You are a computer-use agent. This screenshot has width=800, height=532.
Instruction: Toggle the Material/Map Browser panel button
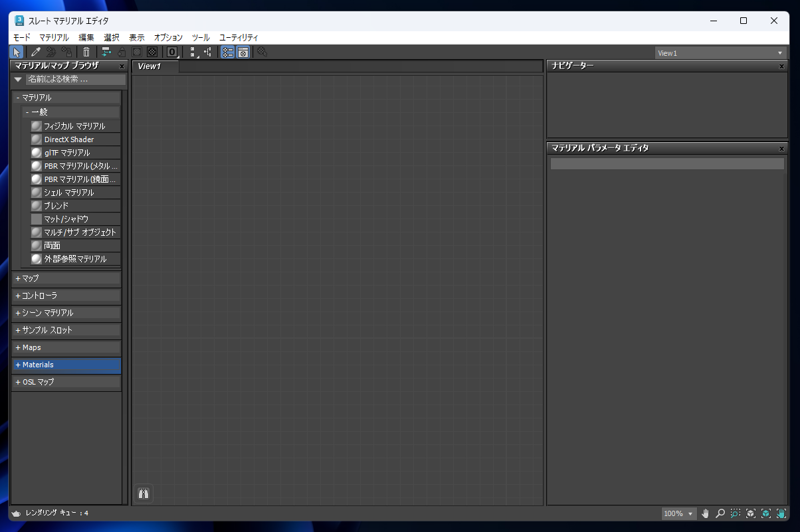[x=228, y=52]
